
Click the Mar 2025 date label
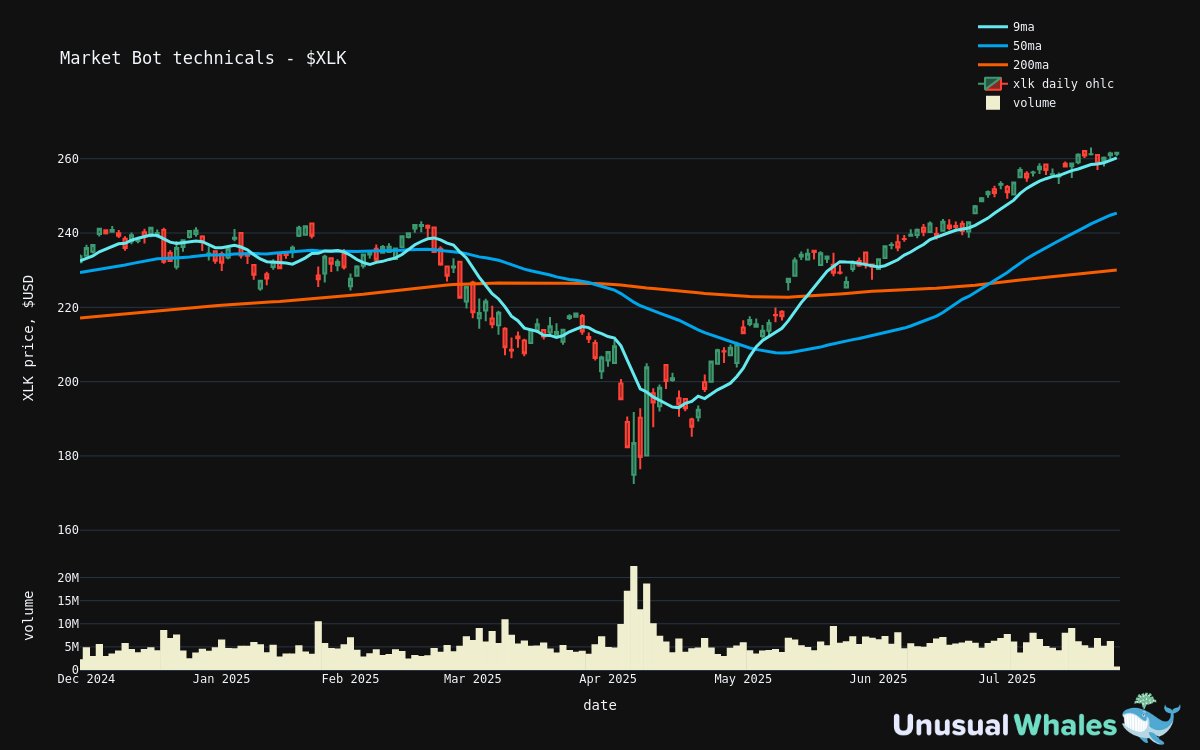(x=472, y=679)
